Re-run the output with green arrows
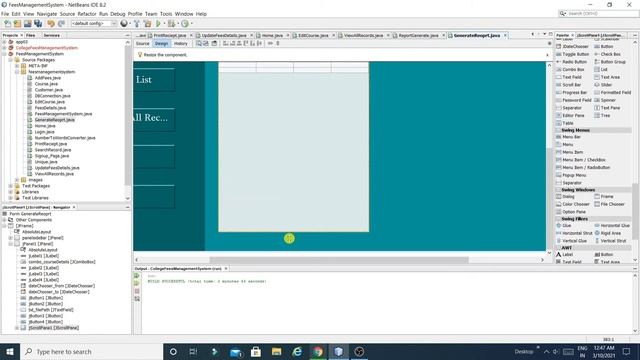Image resolution: width=640 pixels, height=360 pixels. point(137,276)
